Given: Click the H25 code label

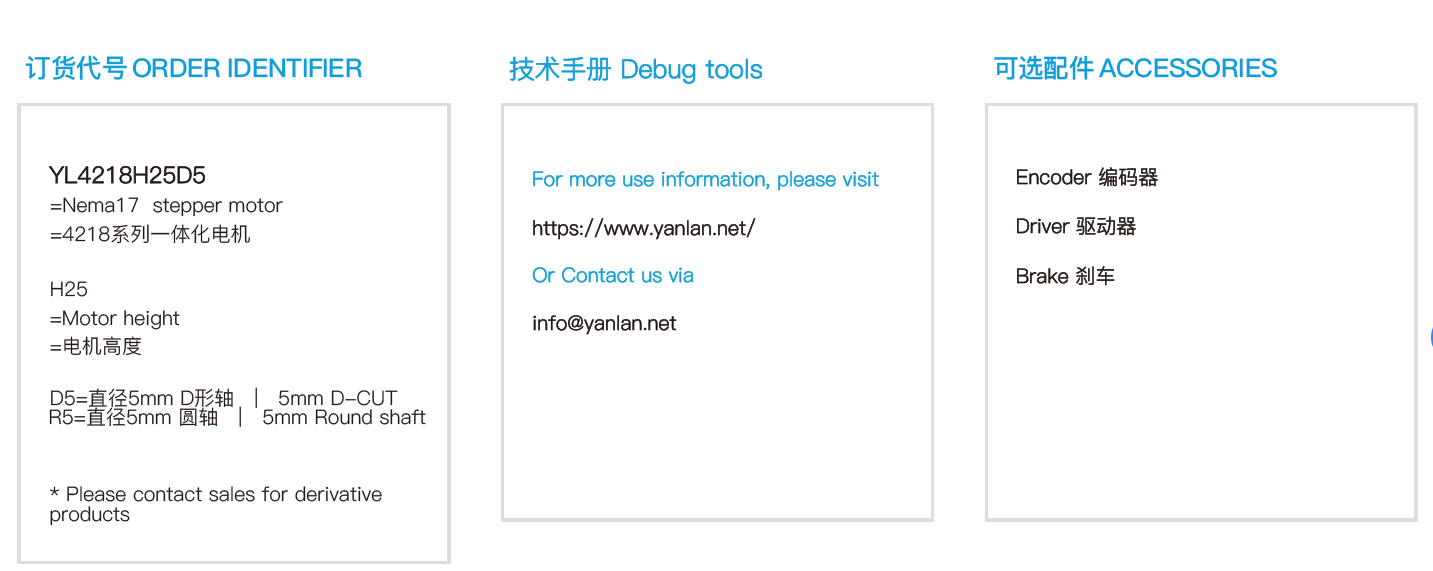Looking at the screenshot, I should click(68, 290).
